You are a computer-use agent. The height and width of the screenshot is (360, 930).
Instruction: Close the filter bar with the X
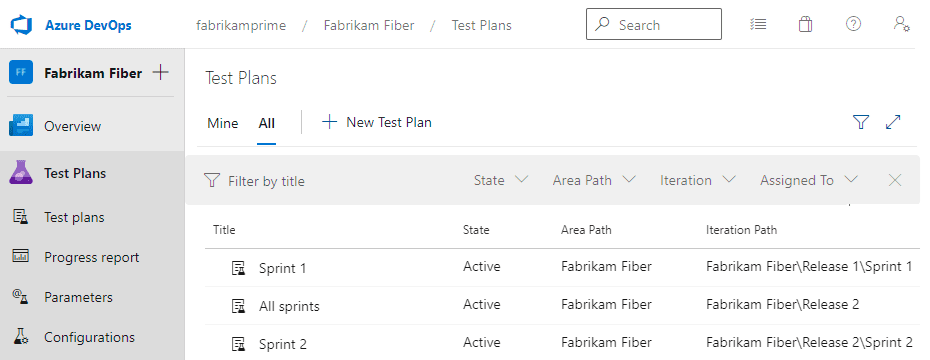[895, 180]
